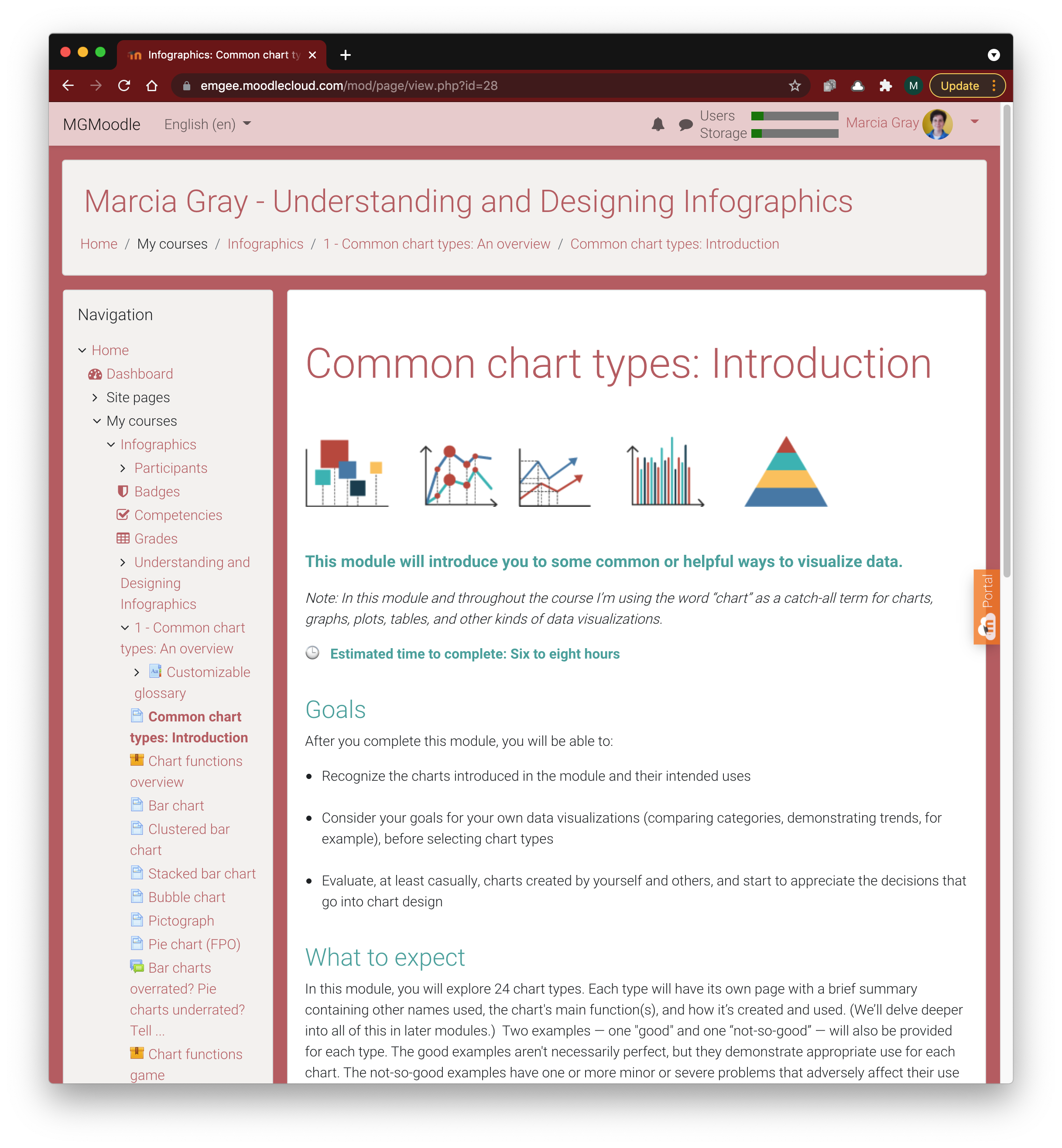Select the Infographics browser tab
This screenshot has height=1148, width=1062.
[221, 55]
